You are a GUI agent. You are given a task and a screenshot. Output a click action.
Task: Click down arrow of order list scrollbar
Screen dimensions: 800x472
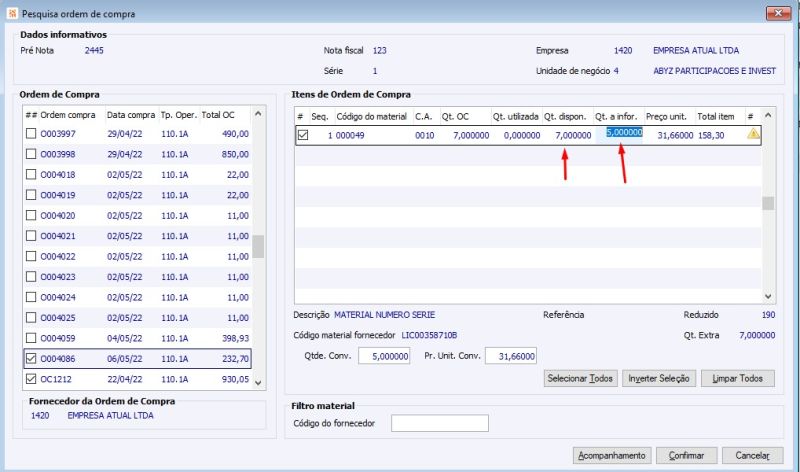(x=258, y=383)
